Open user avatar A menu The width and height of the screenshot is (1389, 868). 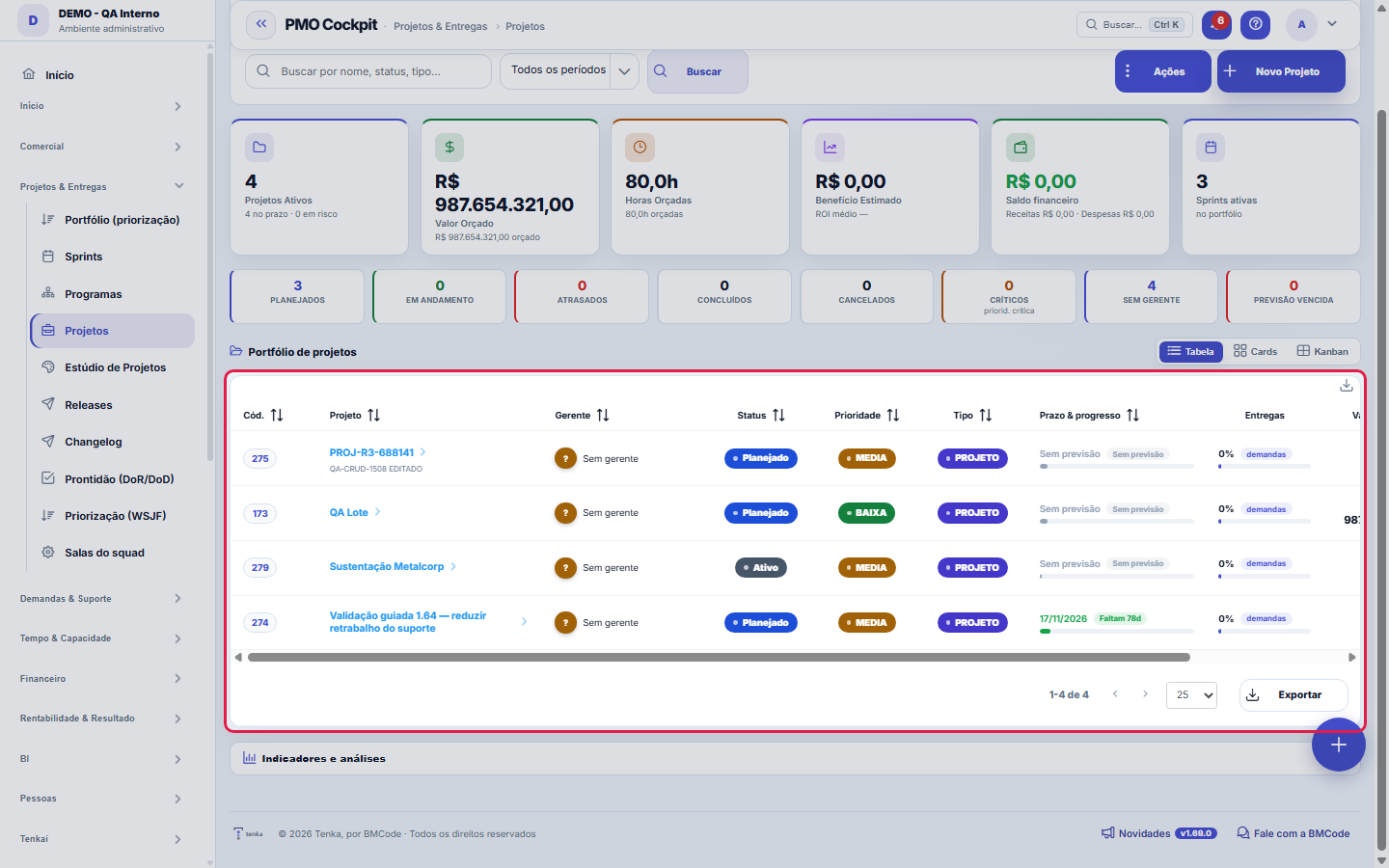click(1301, 24)
